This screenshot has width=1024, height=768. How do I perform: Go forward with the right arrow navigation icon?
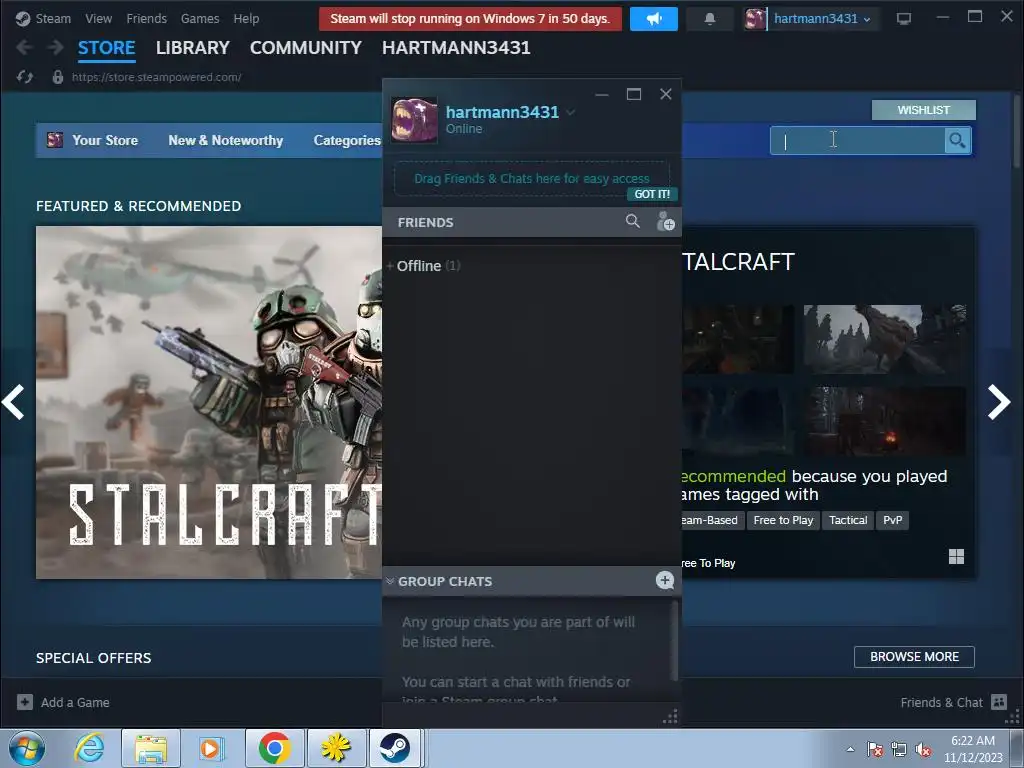pos(56,47)
